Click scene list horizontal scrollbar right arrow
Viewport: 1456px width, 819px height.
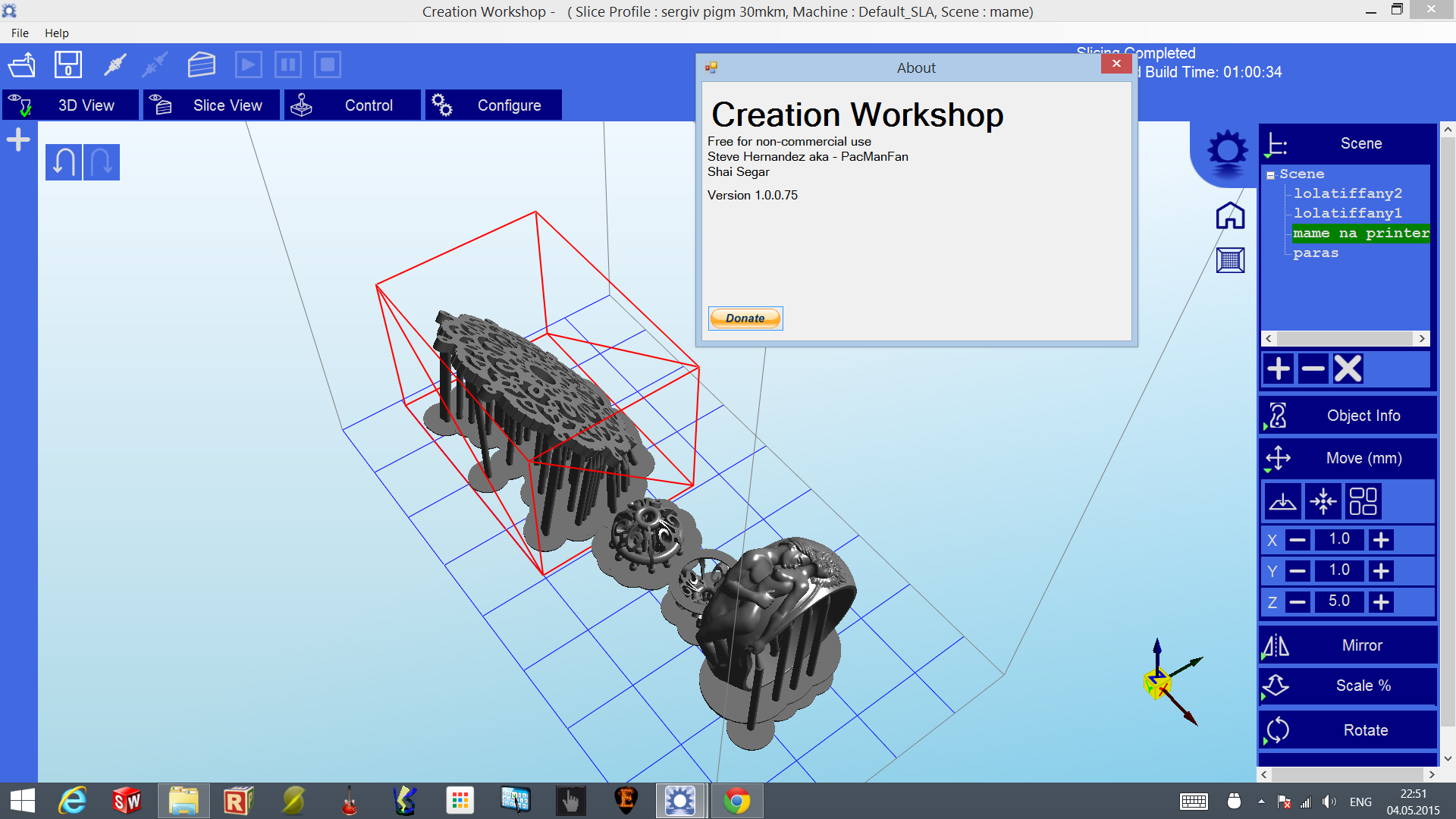click(x=1422, y=339)
